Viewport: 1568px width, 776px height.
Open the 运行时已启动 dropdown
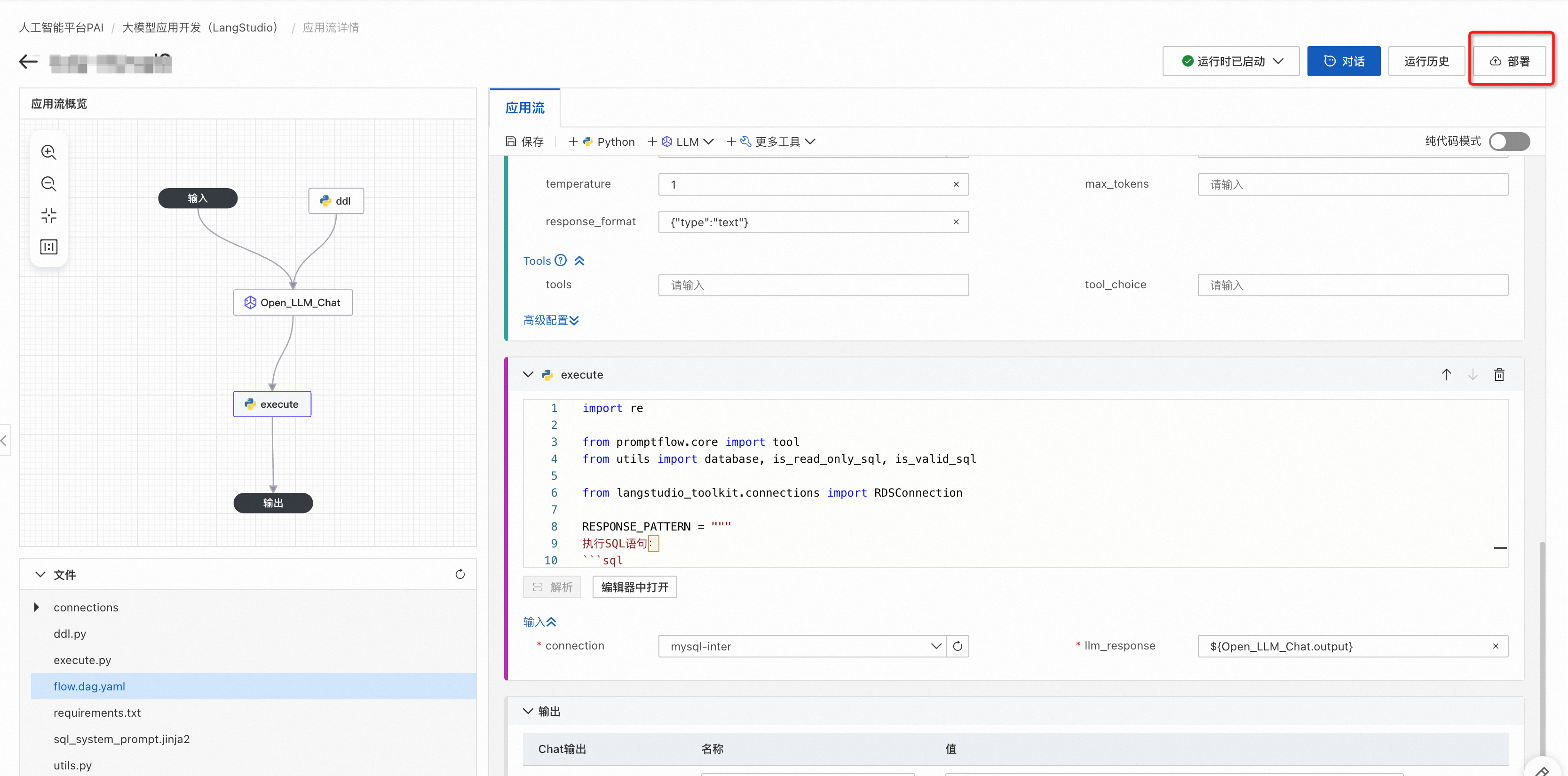point(1231,61)
